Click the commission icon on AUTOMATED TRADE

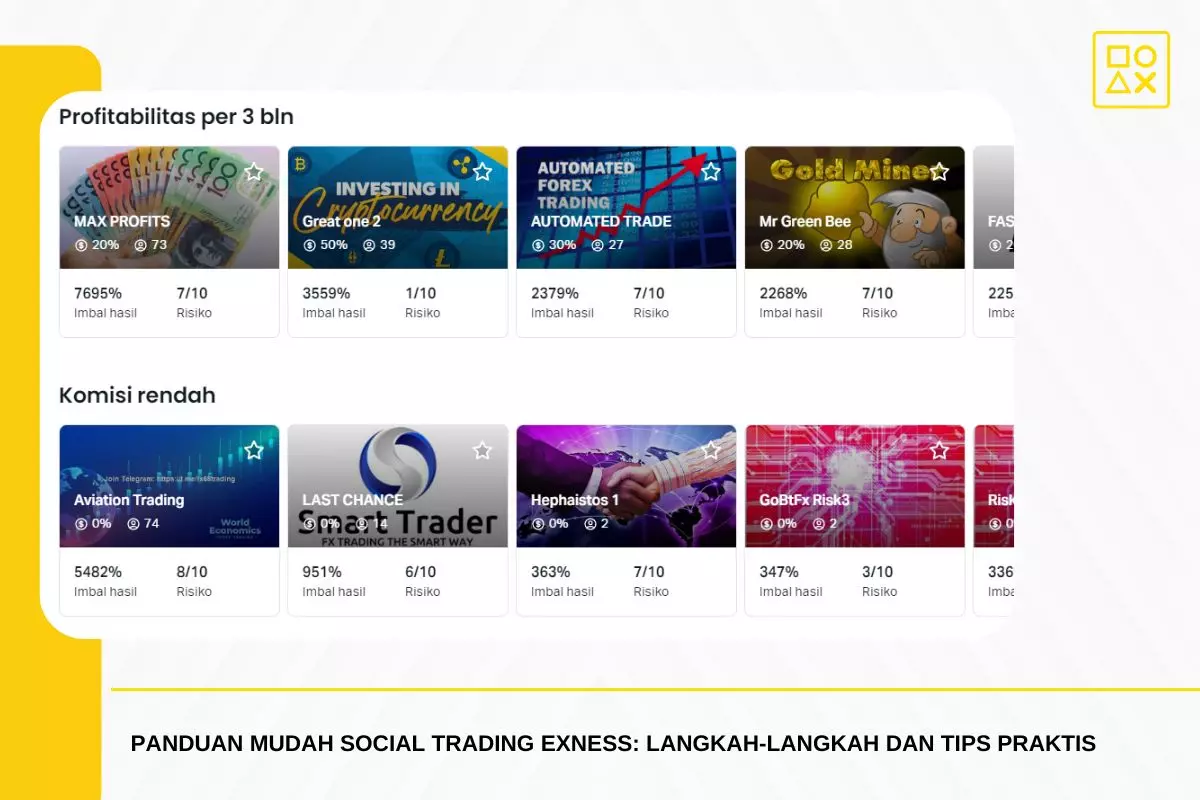pos(538,245)
